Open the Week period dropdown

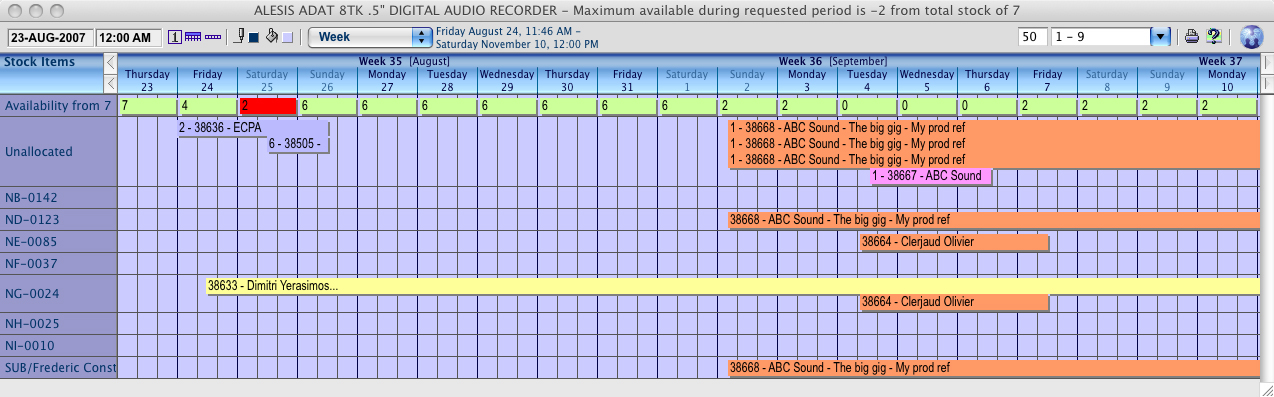tap(369, 37)
